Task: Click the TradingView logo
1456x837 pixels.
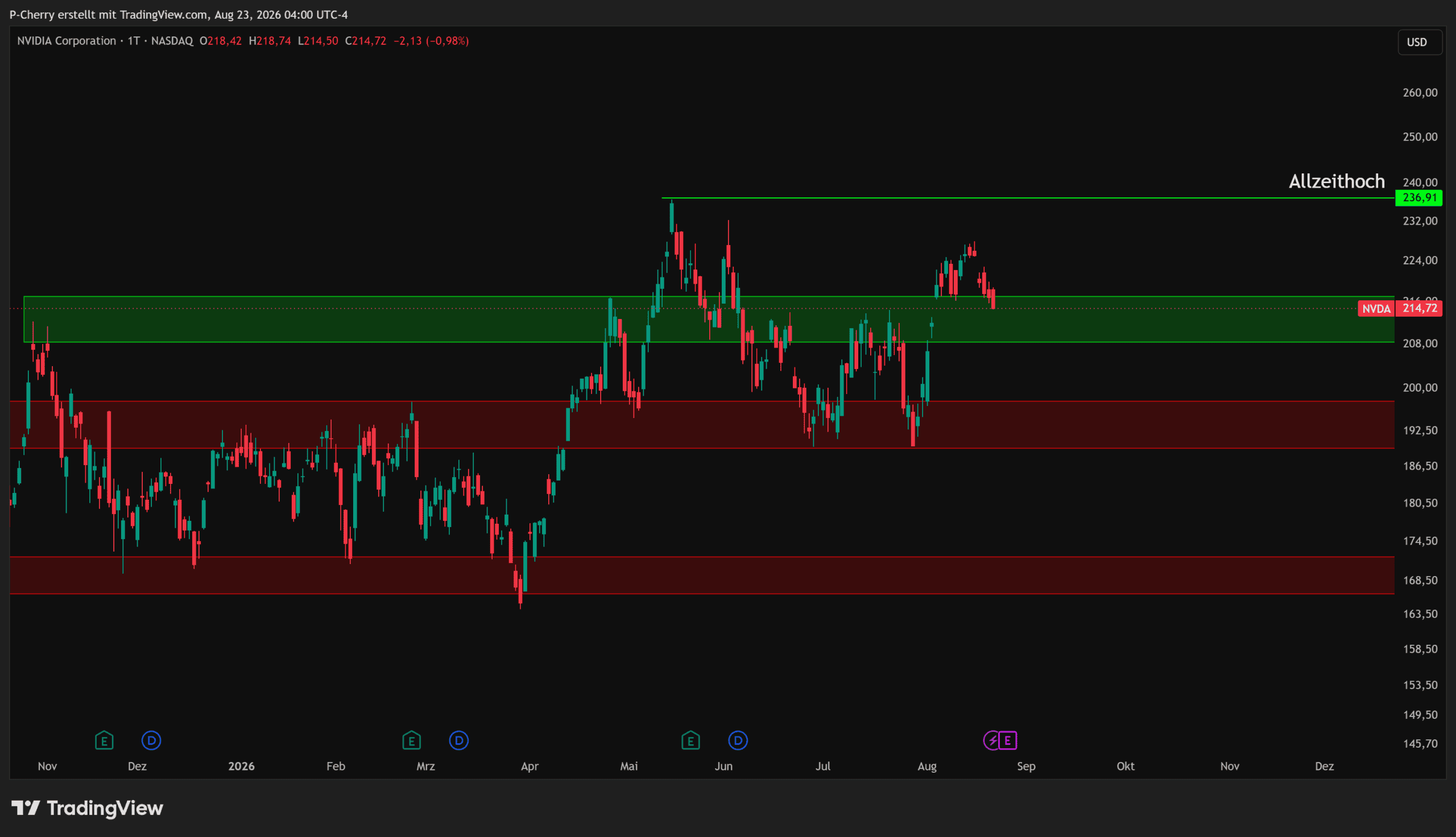Action: 88,808
